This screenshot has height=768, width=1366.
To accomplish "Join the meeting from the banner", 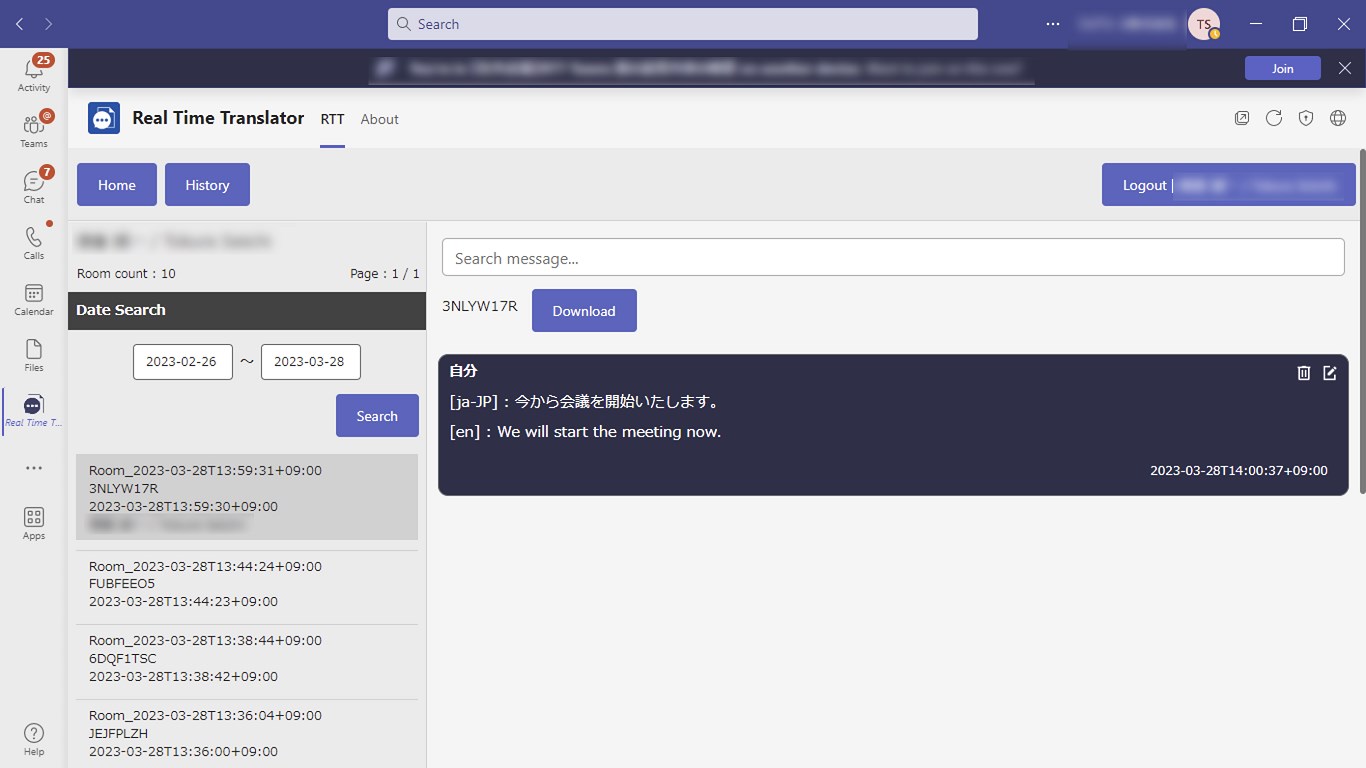I will (x=1283, y=68).
